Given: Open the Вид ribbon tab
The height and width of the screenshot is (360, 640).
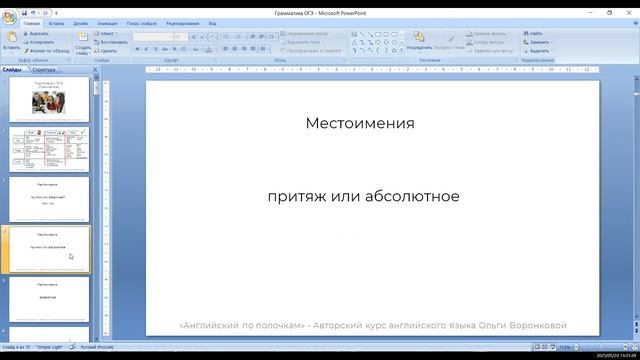Looking at the screenshot, I should pos(212,24).
